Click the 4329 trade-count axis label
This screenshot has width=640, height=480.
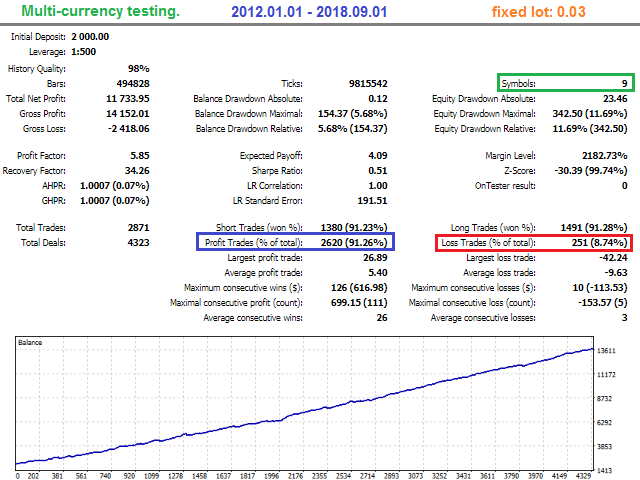tap(583, 476)
